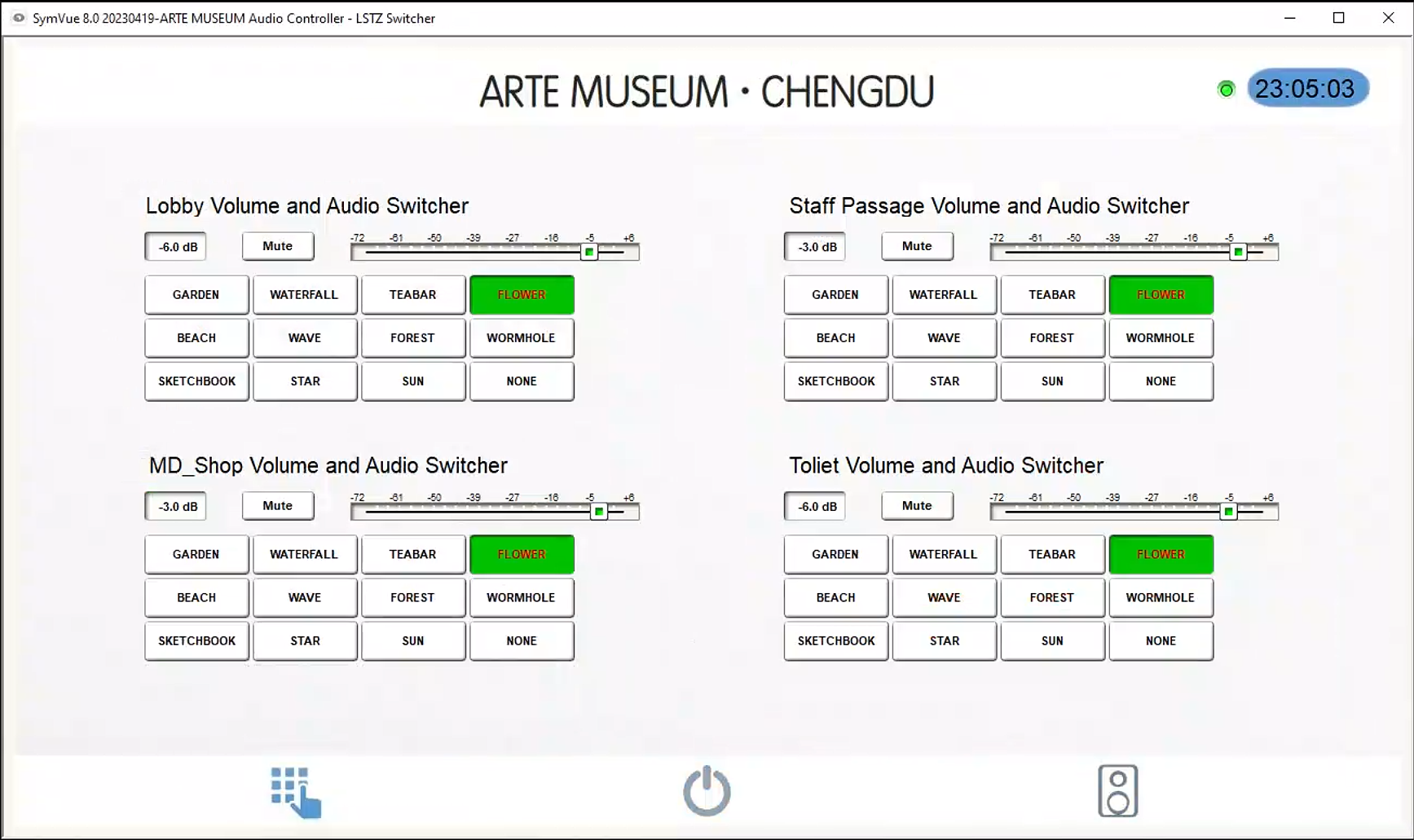This screenshot has height=840, width=1414.
Task: Pick SUN in Lobby switcher
Action: tap(413, 381)
